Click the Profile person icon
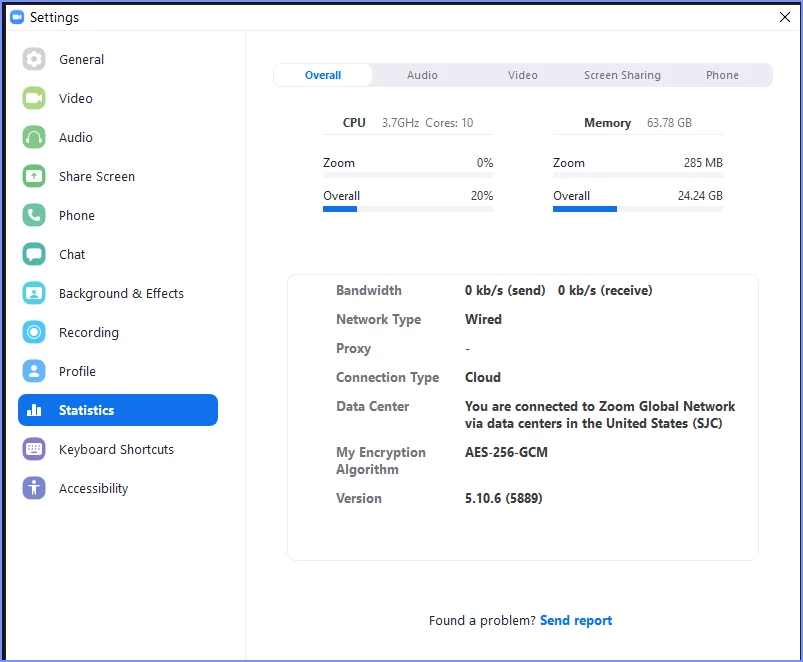 [34, 371]
